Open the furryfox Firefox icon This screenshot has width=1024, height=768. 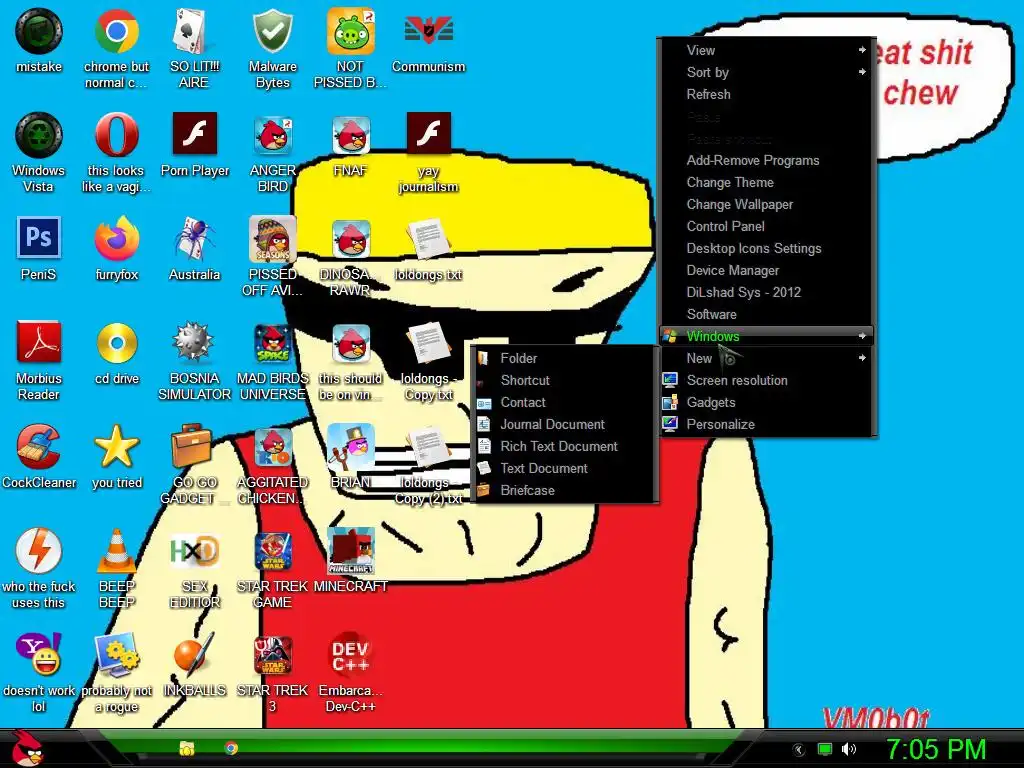coord(116,239)
